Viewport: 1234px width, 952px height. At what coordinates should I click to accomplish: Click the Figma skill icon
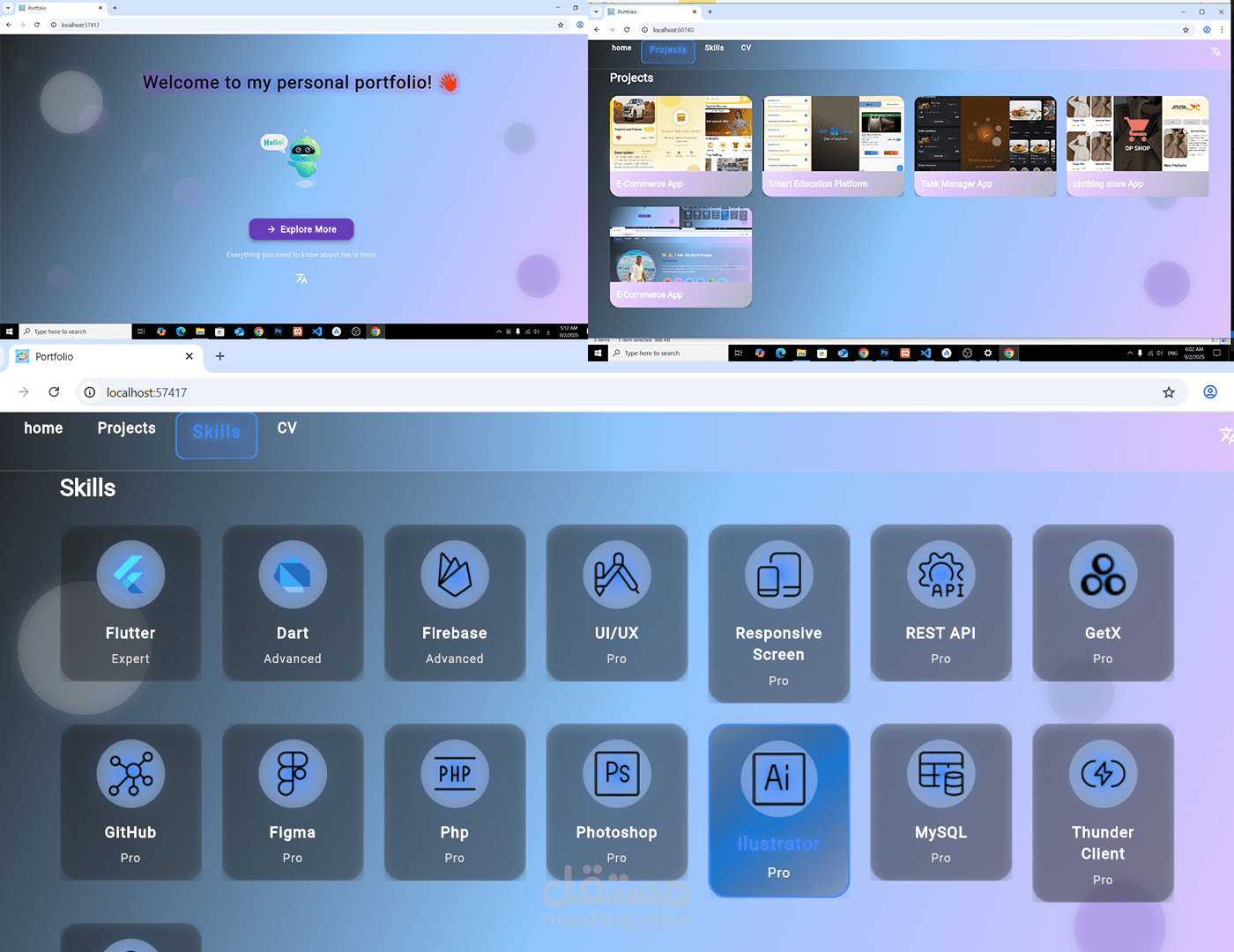[x=293, y=773]
